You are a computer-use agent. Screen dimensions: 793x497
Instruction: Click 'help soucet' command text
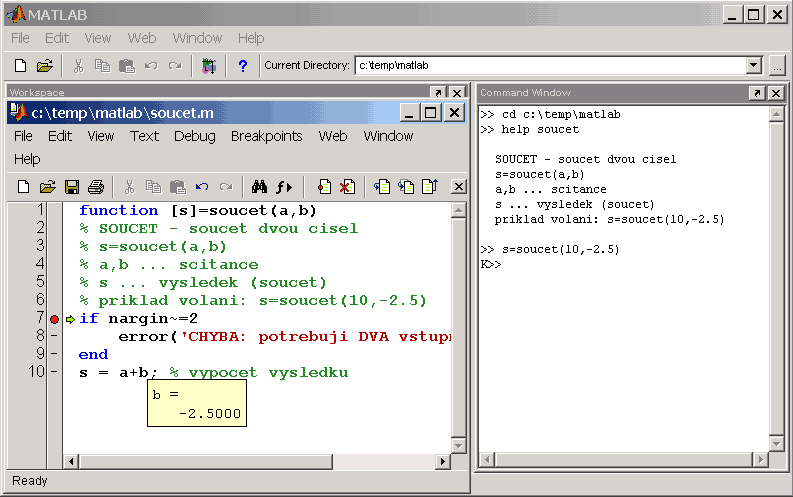point(540,129)
